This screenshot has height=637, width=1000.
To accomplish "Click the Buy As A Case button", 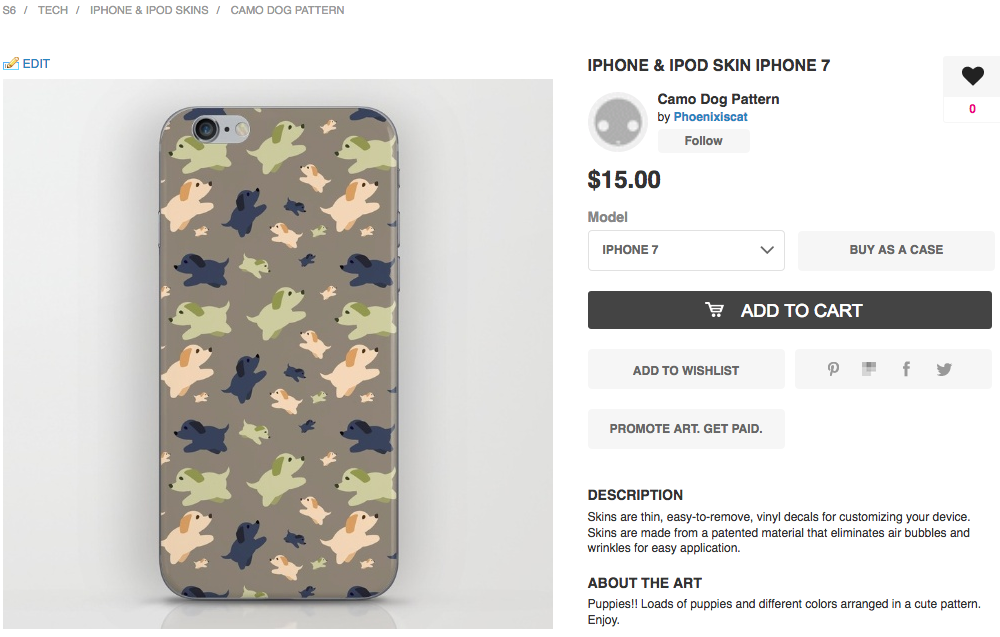I will click(896, 250).
